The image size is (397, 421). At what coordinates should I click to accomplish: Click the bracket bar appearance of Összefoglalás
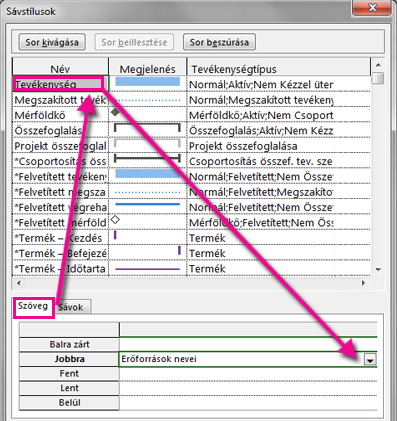point(147,128)
